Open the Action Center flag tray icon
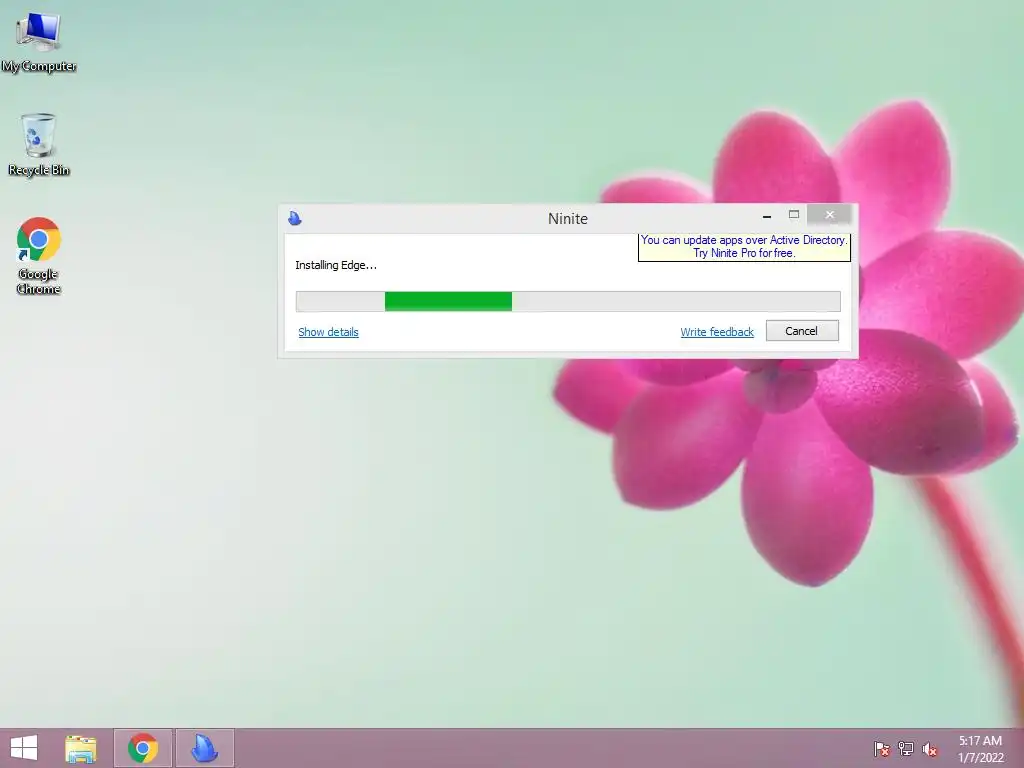The width and height of the screenshot is (1024, 768). tap(881, 748)
